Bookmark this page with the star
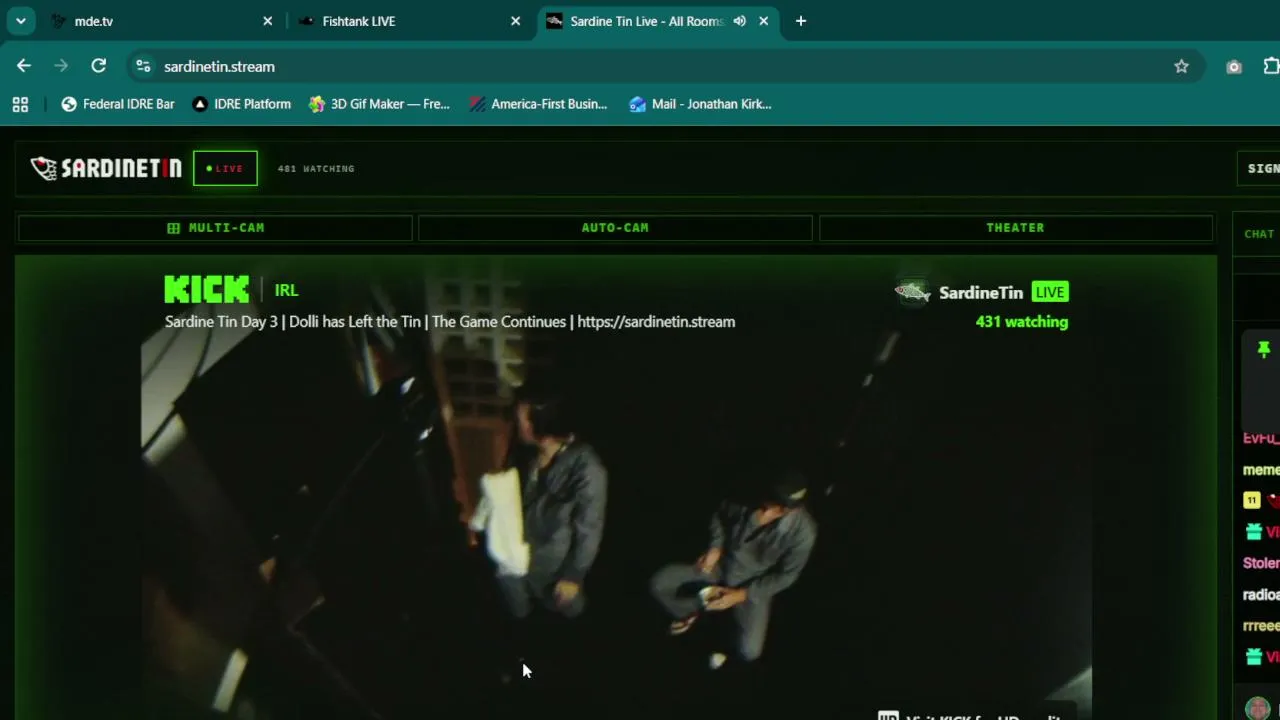The width and height of the screenshot is (1280, 720). [1181, 66]
